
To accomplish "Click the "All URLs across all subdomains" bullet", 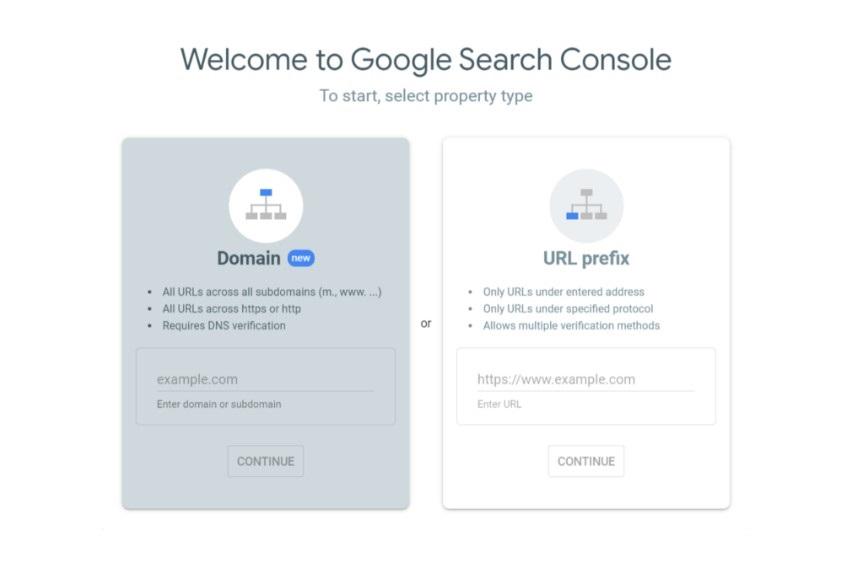I will coord(272,292).
